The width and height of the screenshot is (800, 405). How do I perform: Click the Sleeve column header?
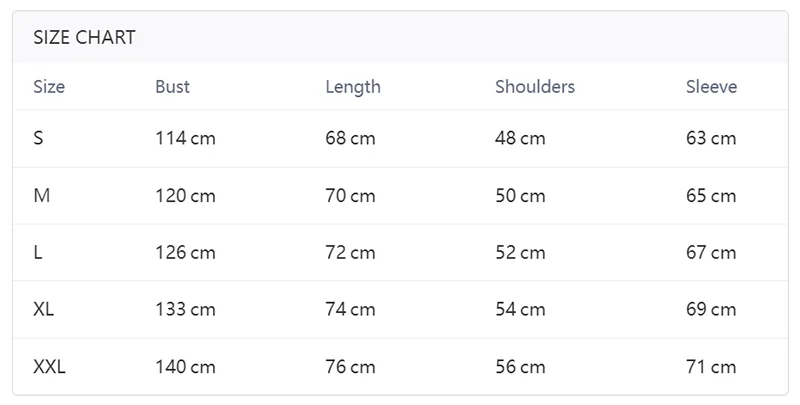coord(711,87)
